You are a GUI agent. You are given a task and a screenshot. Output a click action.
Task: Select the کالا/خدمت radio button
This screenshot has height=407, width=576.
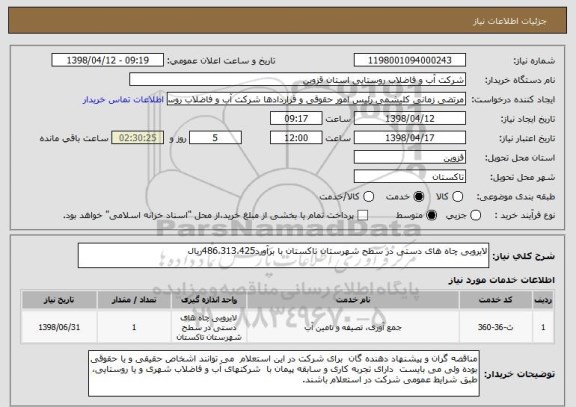(x=368, y=197)
